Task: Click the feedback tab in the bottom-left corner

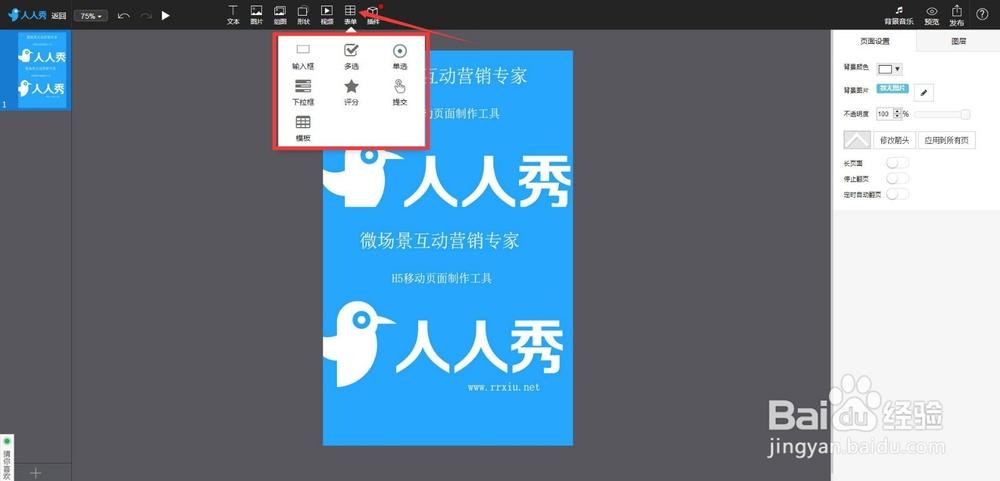Action: point(7,458)
